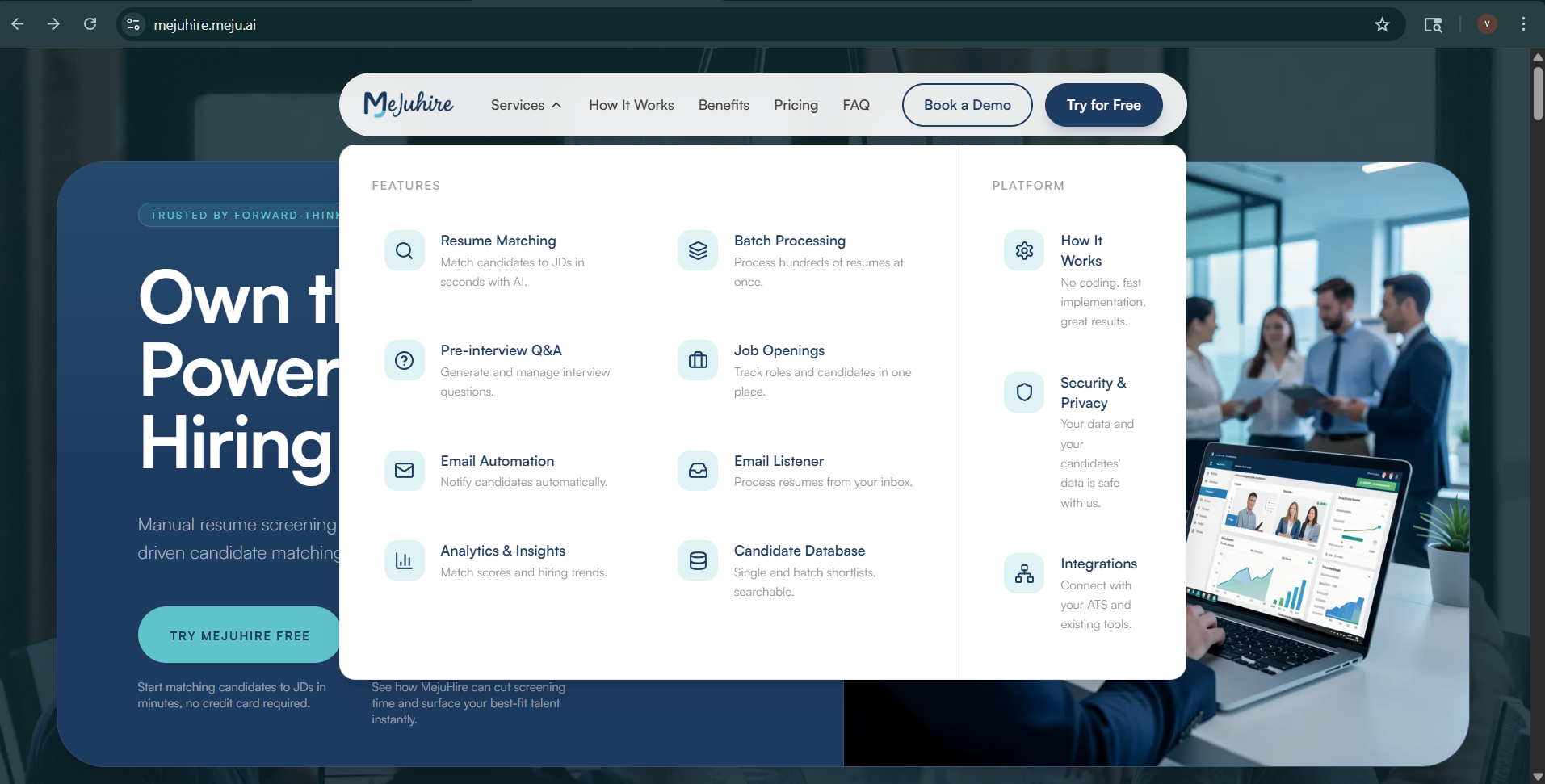The image size is (1545, 784).
Task: Open the Security & Privacy link
Action: click(1093, 392)
